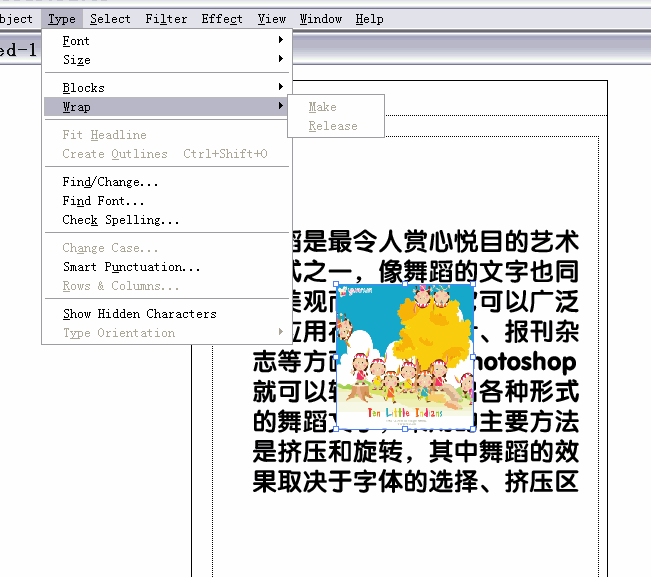Viewport: 651px width, 577px height.
Task: Select Fit Headline menu entry
Action: point(166,135)
